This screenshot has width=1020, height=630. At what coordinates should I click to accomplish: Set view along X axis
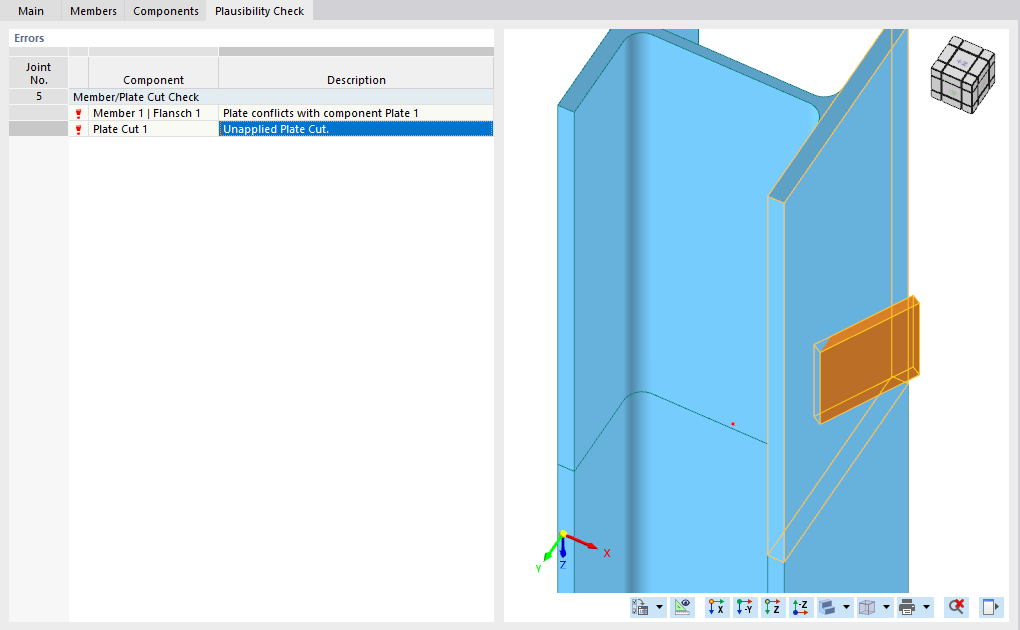[716, 607]
